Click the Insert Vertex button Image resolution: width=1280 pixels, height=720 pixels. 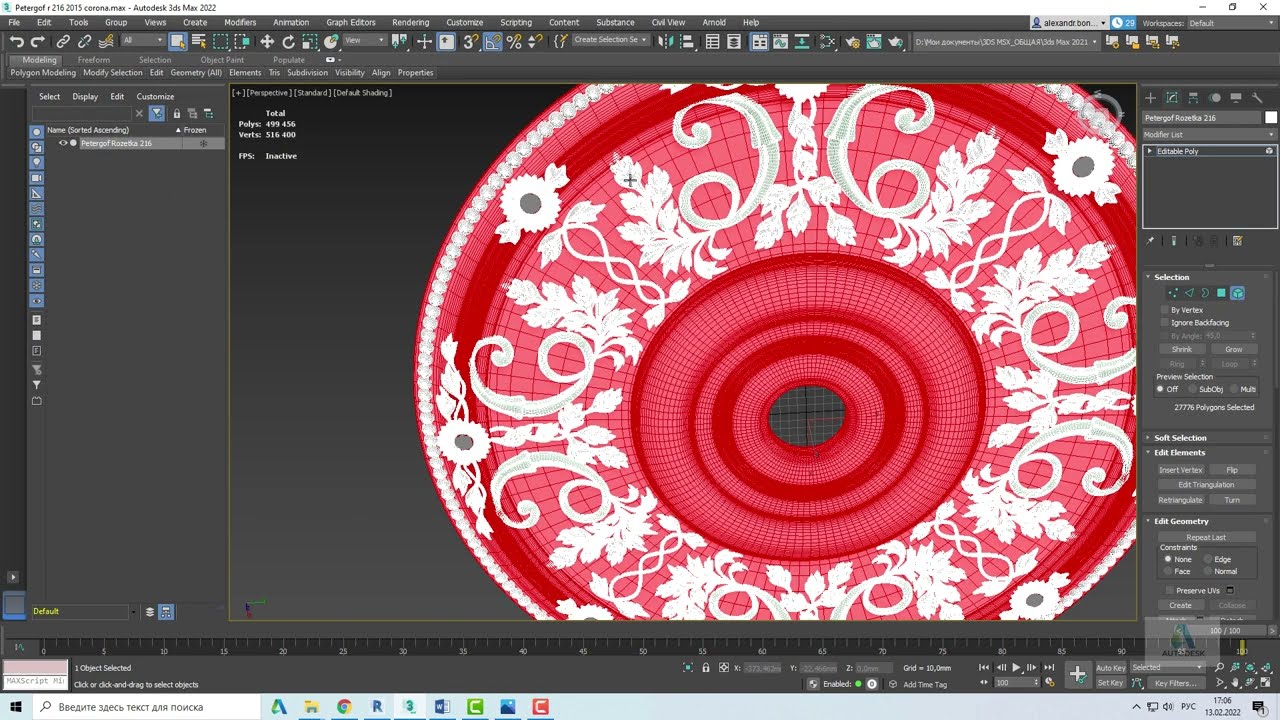tap(1180, 470)
